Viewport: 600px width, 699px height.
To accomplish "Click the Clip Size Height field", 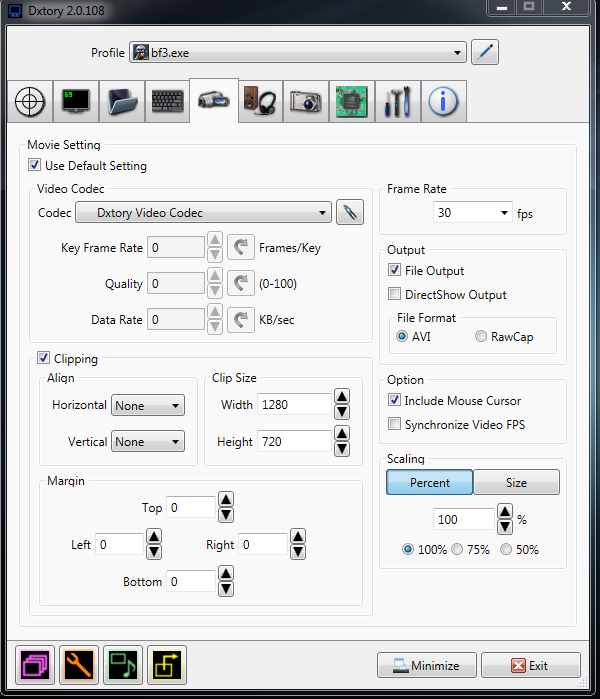I will pos(295,441).
